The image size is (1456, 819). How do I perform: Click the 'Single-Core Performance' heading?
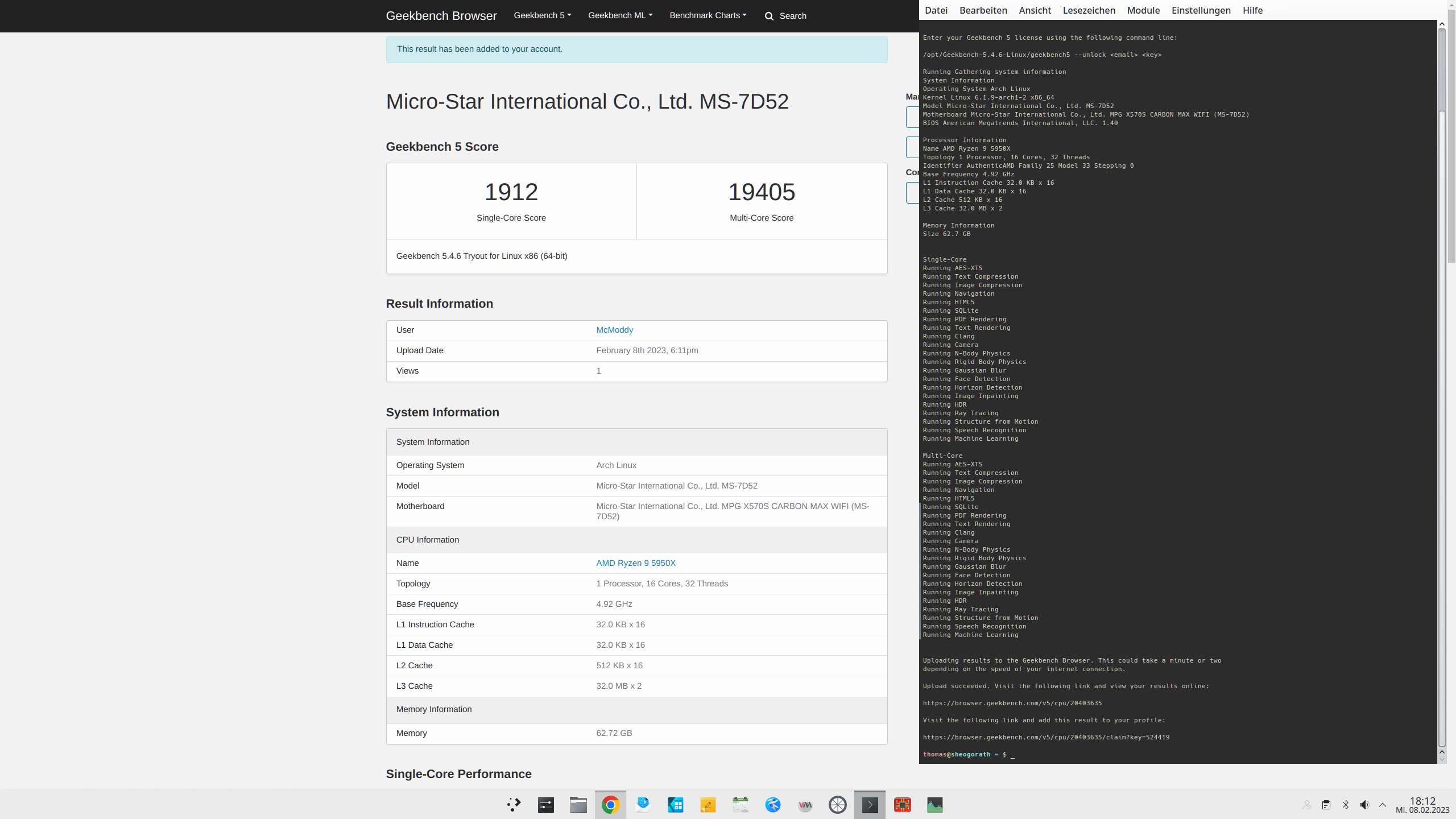click(x=458, y=774)
